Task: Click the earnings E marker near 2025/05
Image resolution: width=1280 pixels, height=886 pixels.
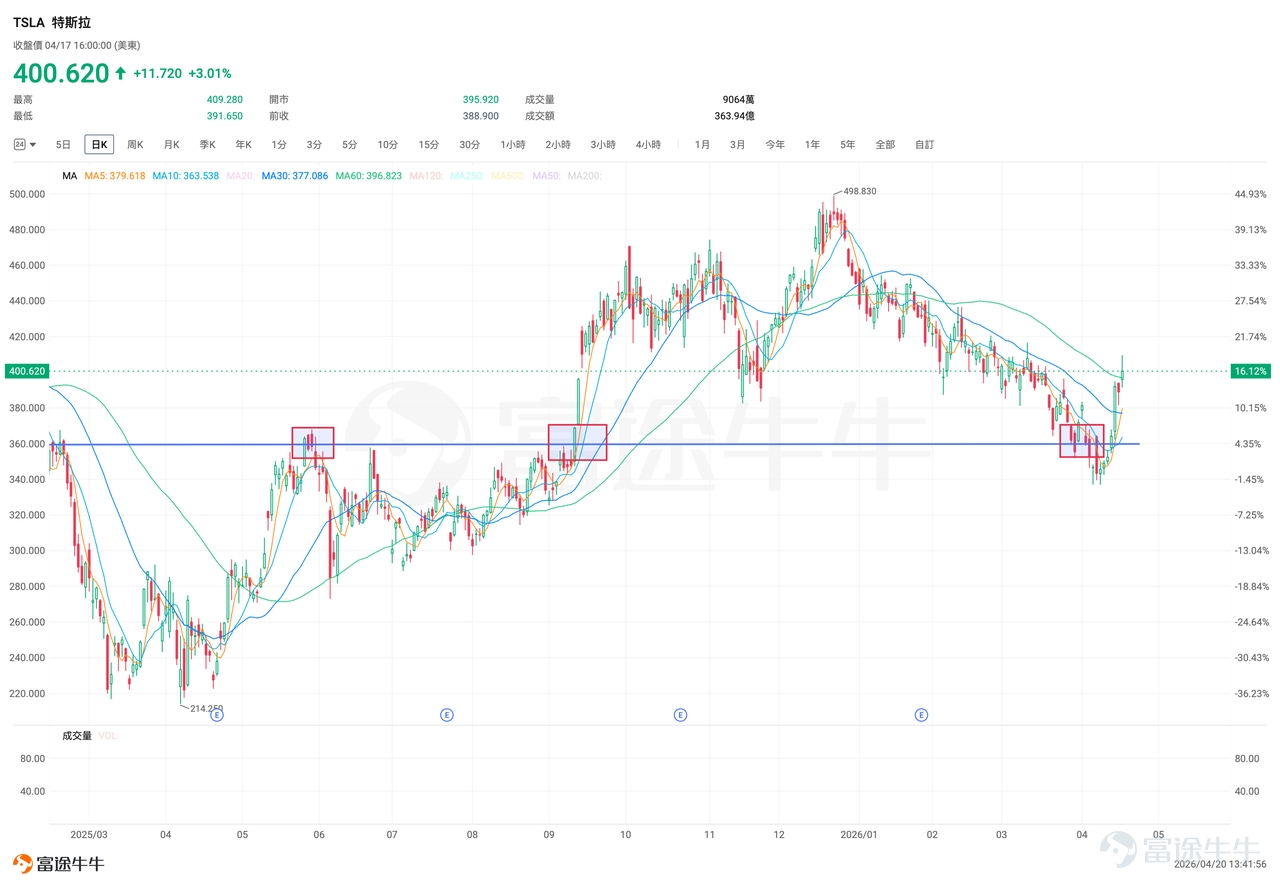Action: pos(217,715)
